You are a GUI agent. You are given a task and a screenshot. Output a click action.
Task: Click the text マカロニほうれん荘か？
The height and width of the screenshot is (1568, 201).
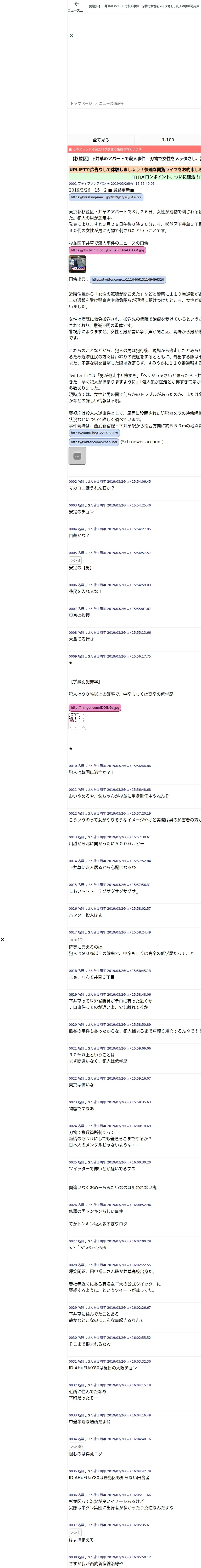[91, 488]
